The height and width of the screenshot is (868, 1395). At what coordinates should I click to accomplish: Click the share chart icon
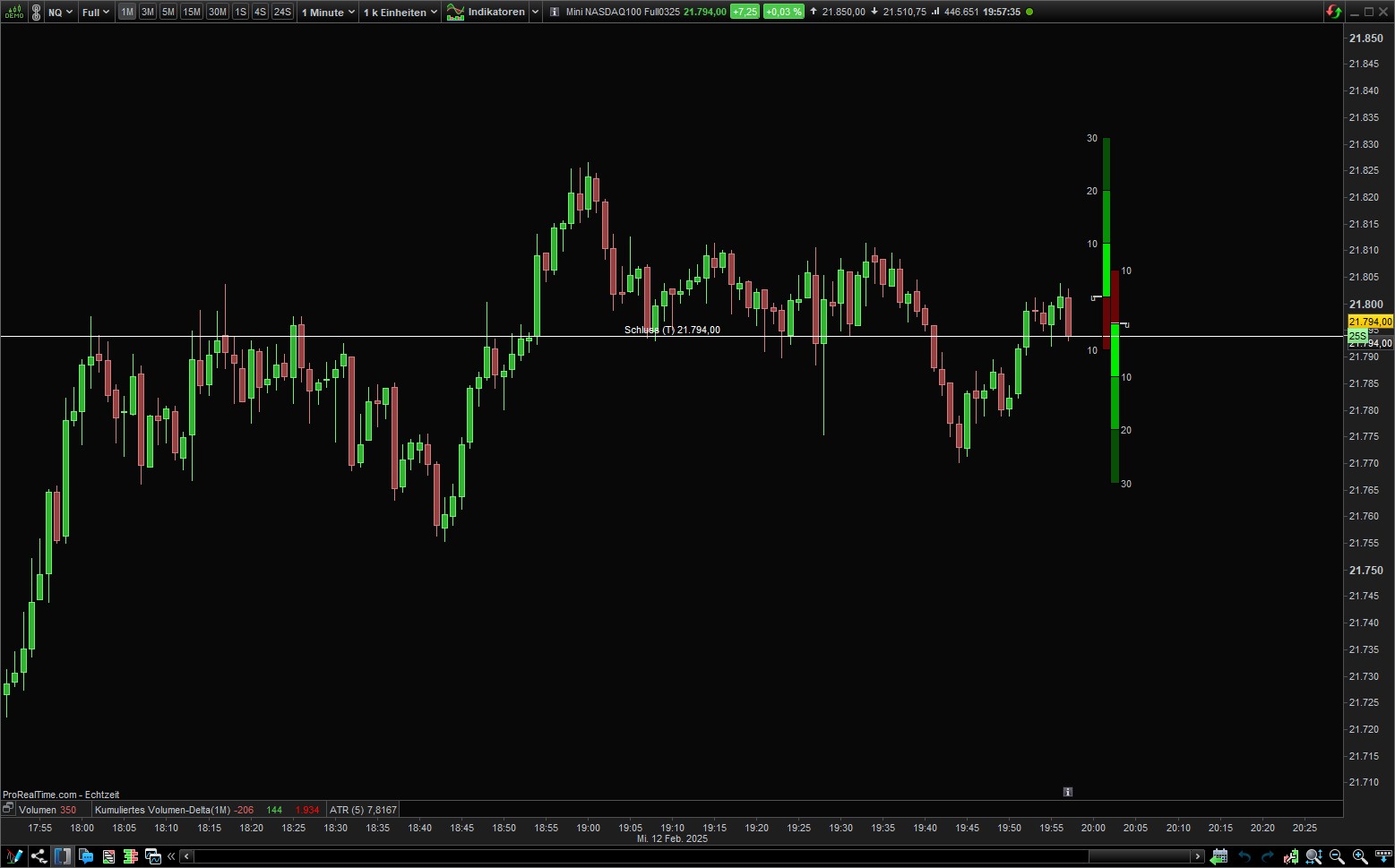coord(39,856)
